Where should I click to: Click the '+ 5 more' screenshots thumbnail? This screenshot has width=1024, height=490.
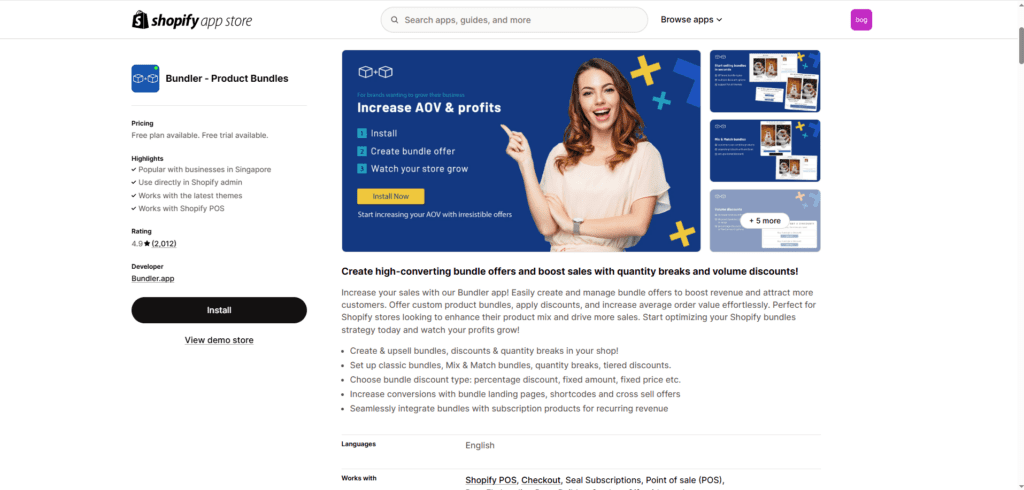(764, 220)
